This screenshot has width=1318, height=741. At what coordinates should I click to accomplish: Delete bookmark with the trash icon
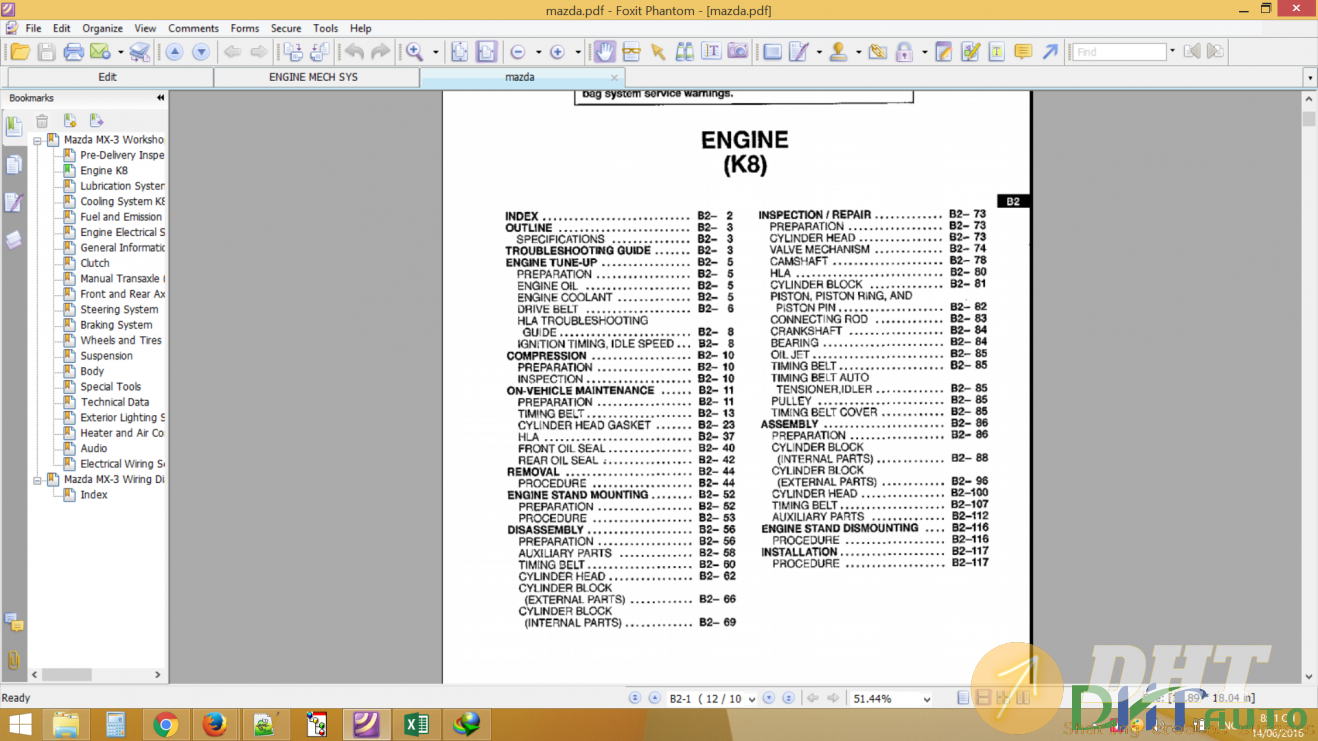(x=42, y=121)
